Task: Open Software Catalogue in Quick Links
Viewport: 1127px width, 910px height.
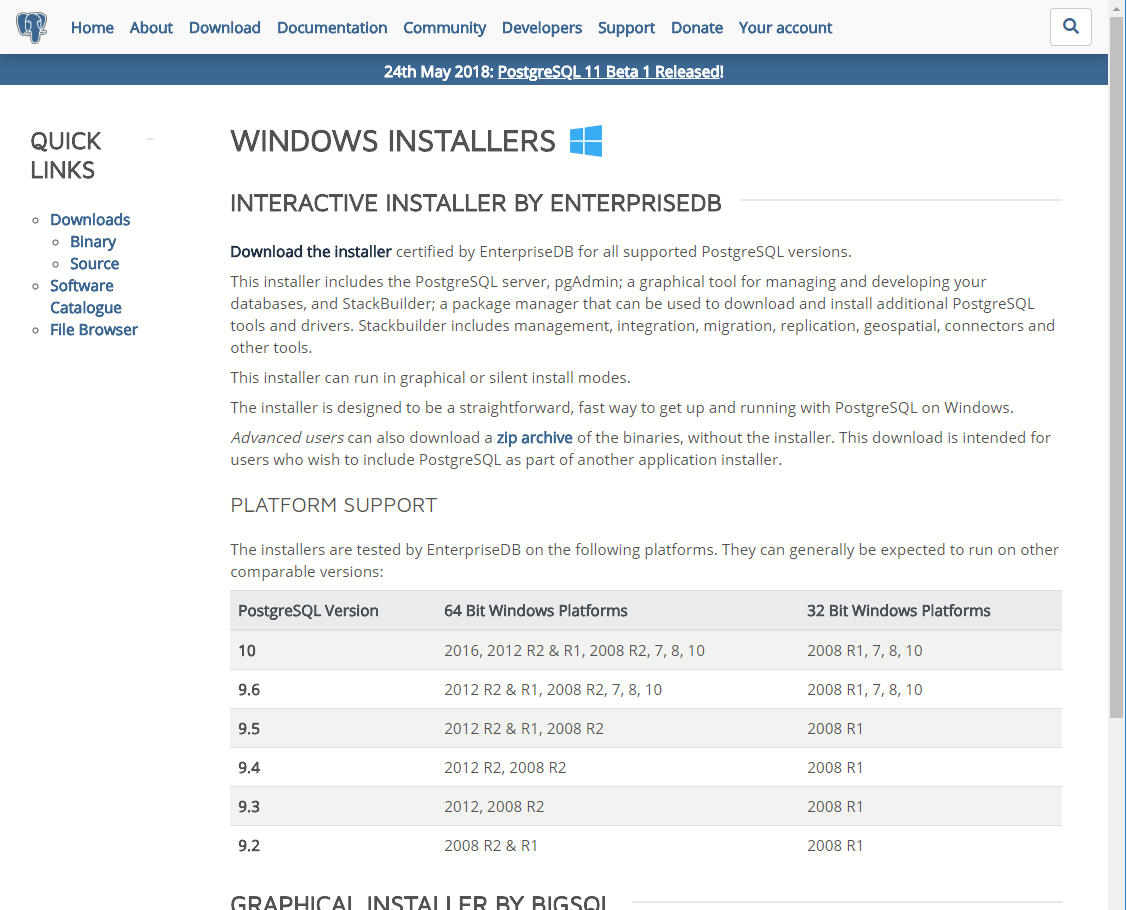Action: click(86, 296)
